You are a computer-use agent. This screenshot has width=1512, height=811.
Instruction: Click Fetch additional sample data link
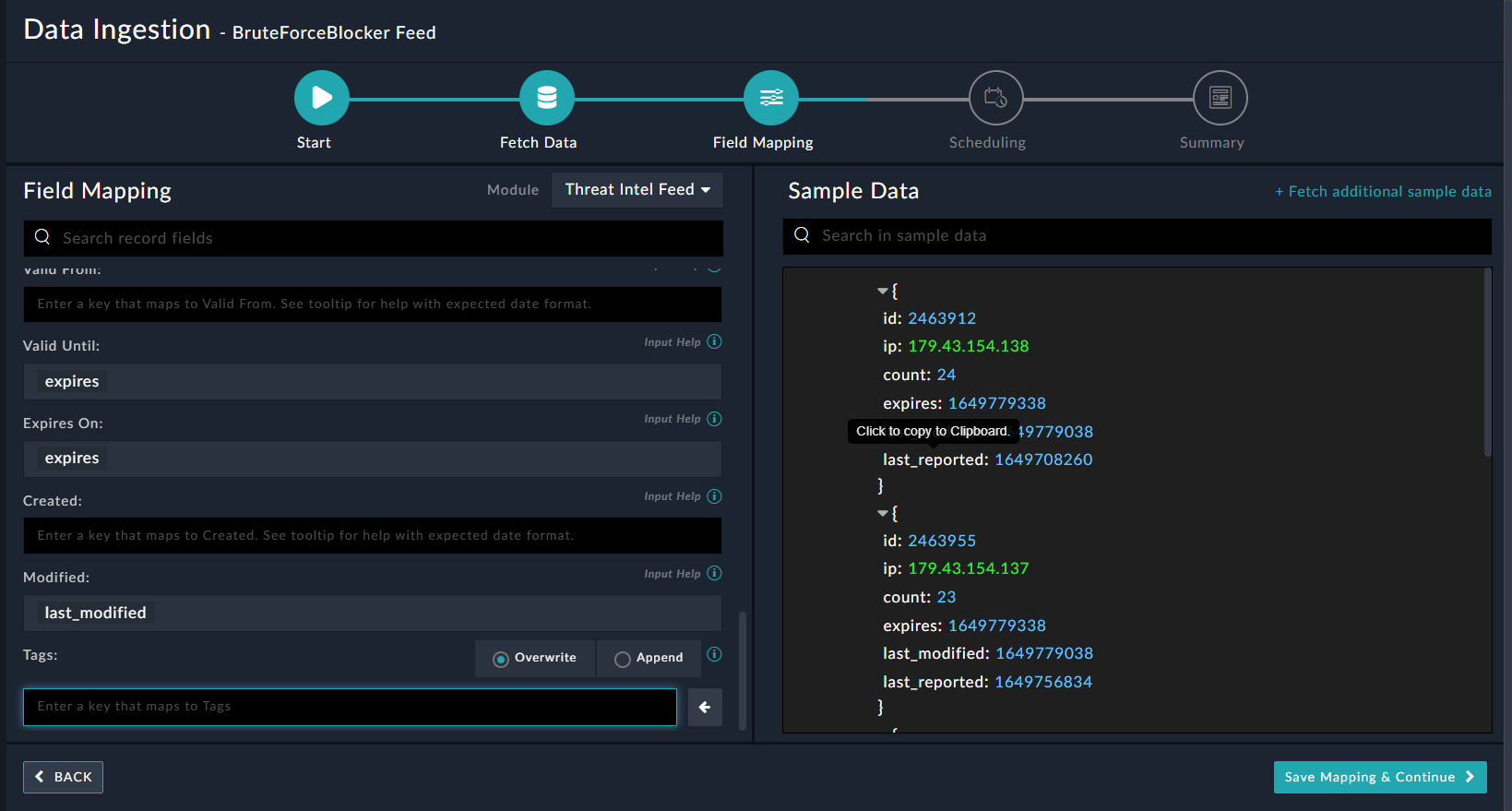[1383, 192]
